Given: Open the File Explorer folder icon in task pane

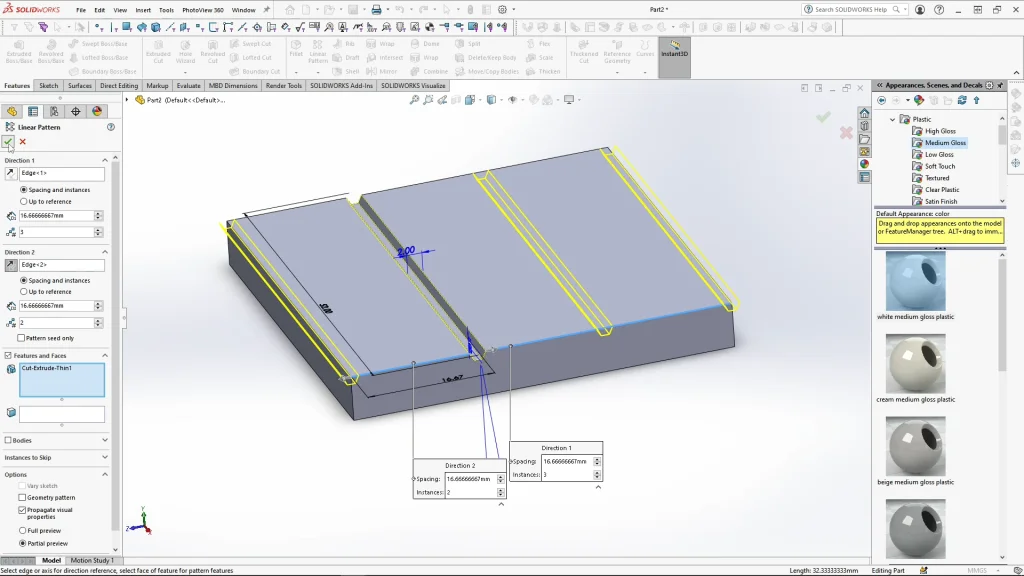Looking at the screenshot, I should [865, 139].
